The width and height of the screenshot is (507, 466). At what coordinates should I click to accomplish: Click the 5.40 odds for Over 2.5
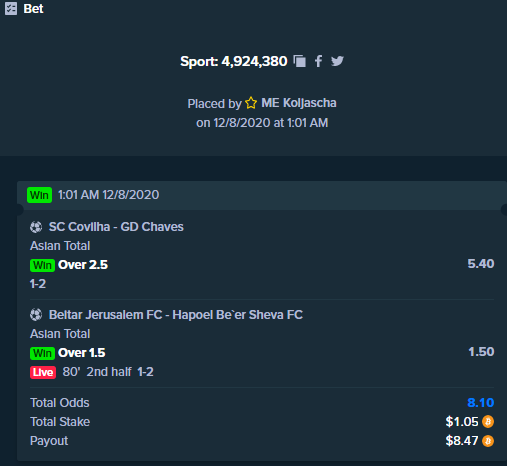click(481, 264)
